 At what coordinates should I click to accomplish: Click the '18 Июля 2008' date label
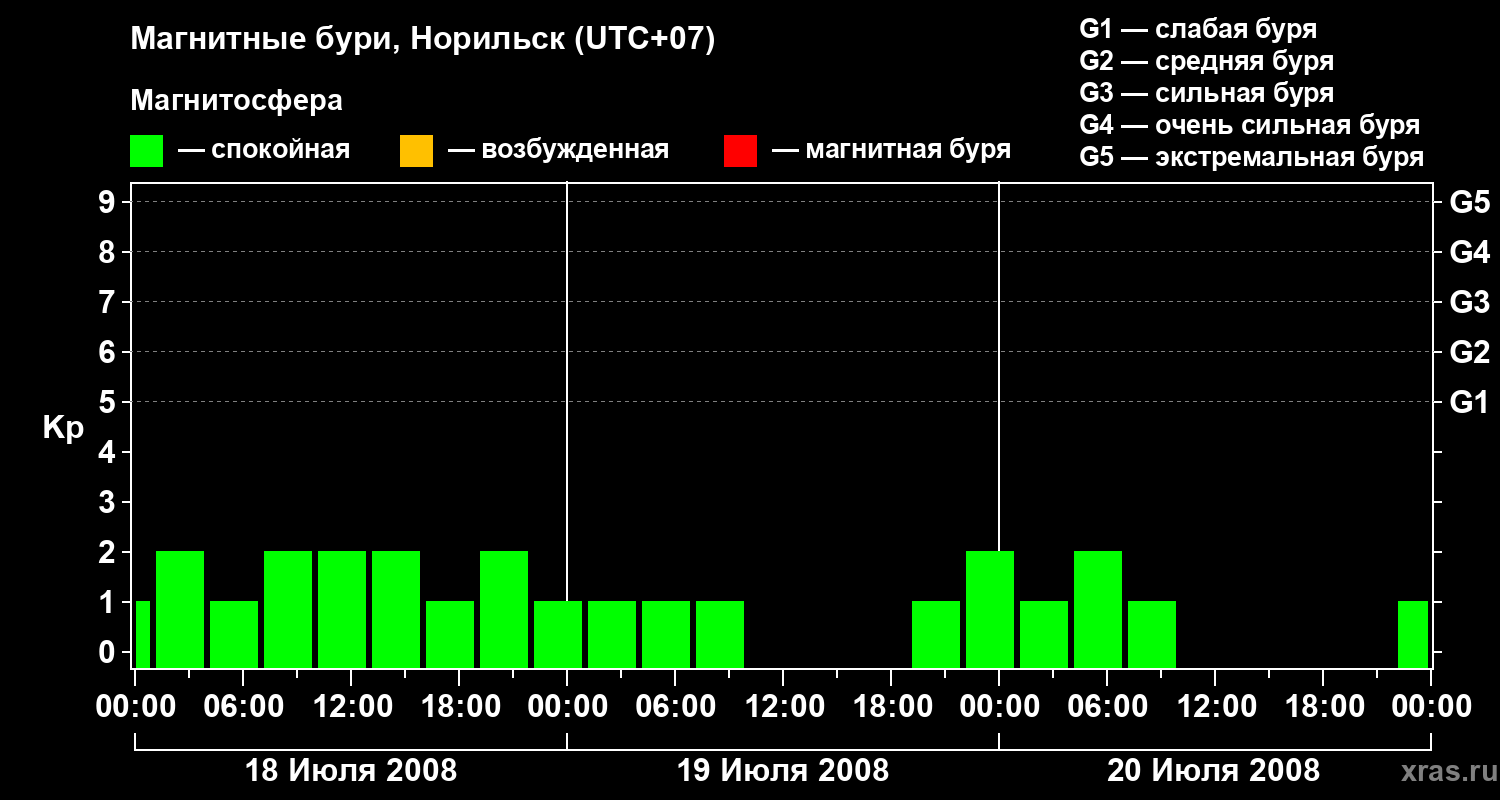click(x=351, y=771)
